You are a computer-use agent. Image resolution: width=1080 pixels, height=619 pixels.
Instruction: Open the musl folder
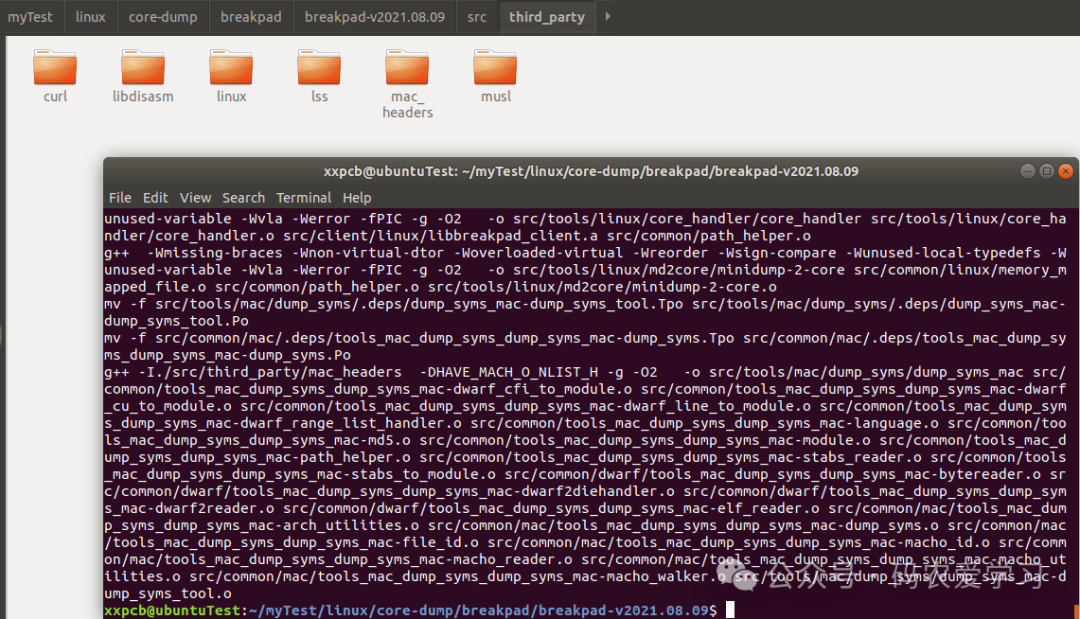[x=495, y=76]
